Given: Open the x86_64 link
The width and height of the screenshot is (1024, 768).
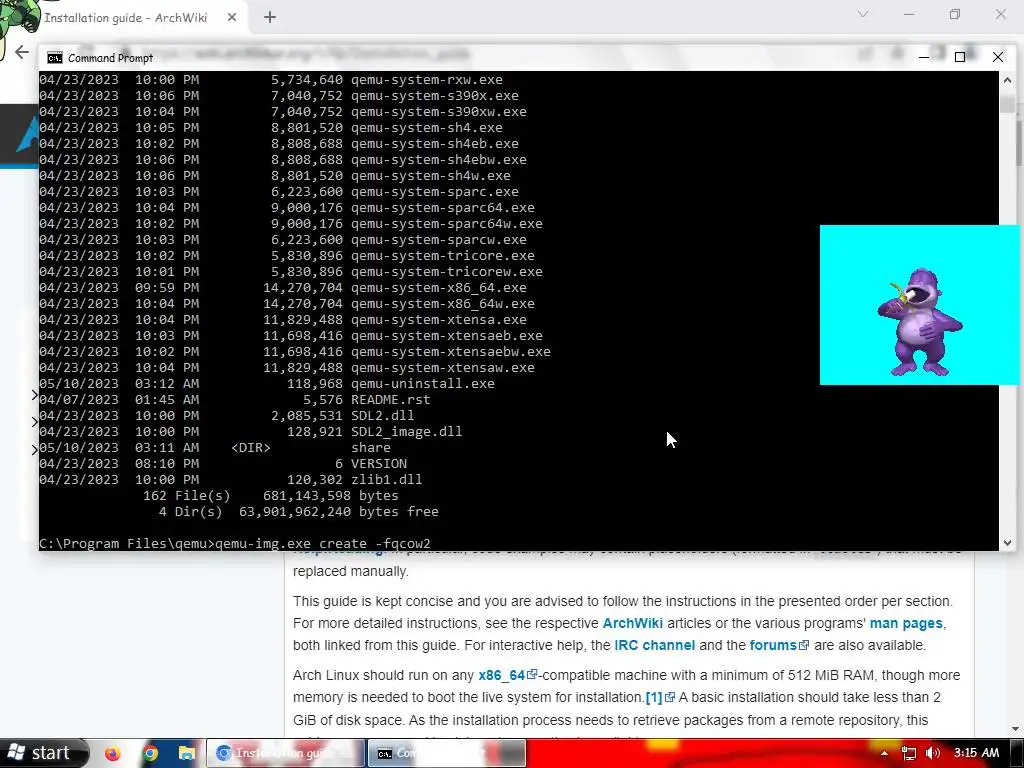Looking at the screenshot, I should [507, 675].
